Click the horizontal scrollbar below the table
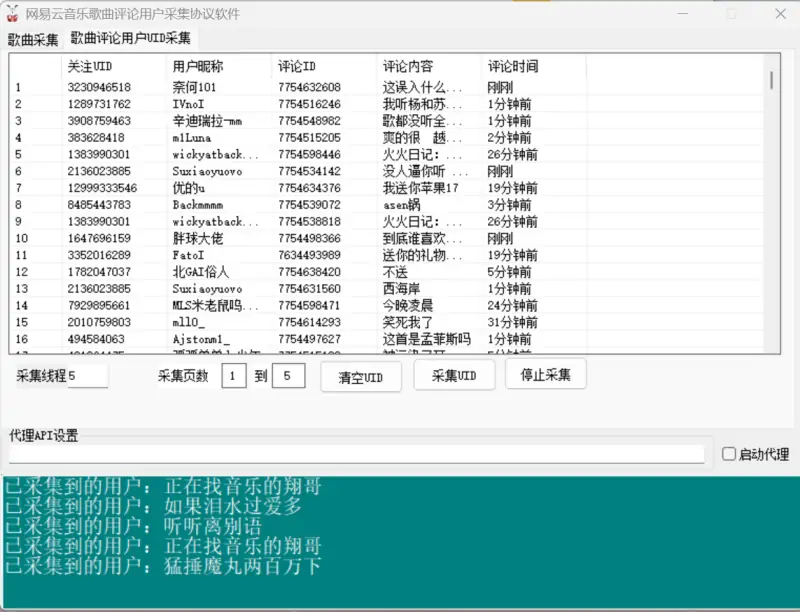This screenshot has width=800, height=612. 390,356
